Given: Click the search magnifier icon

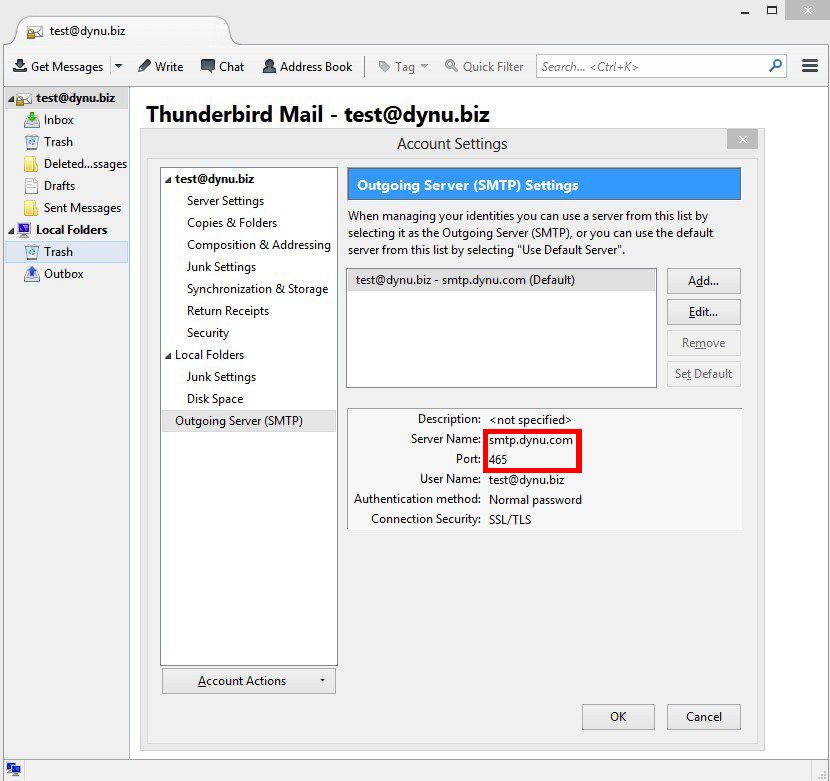Looking at the screenshot, I should coord(775,66).
